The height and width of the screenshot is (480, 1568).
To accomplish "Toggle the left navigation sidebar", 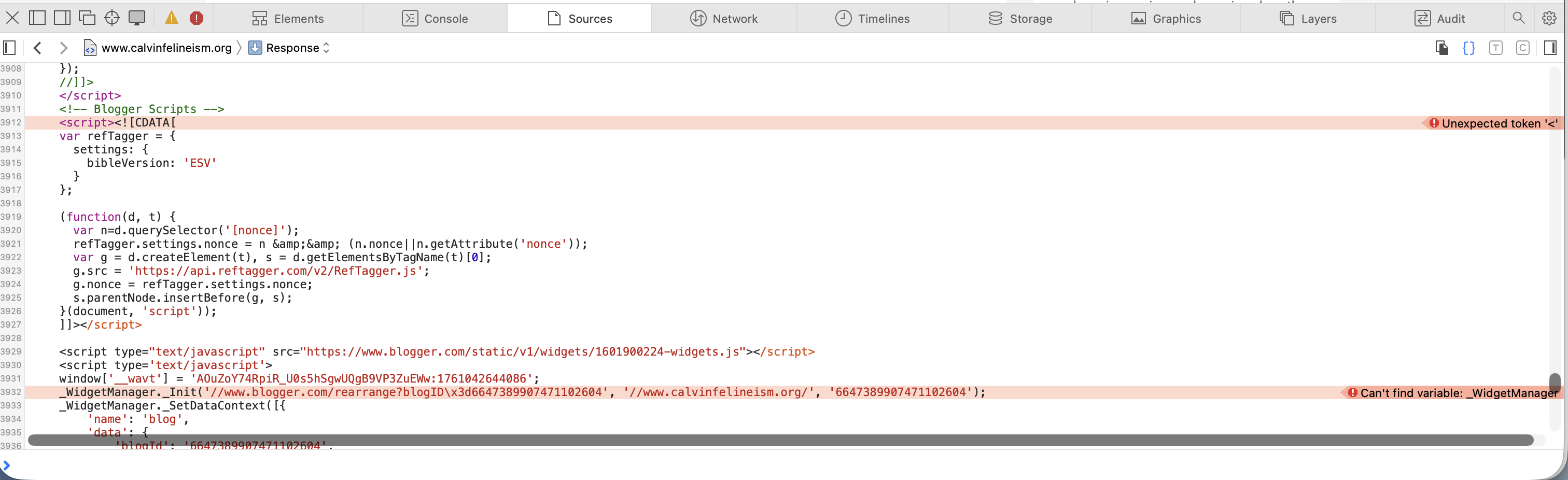I will 9,48.
